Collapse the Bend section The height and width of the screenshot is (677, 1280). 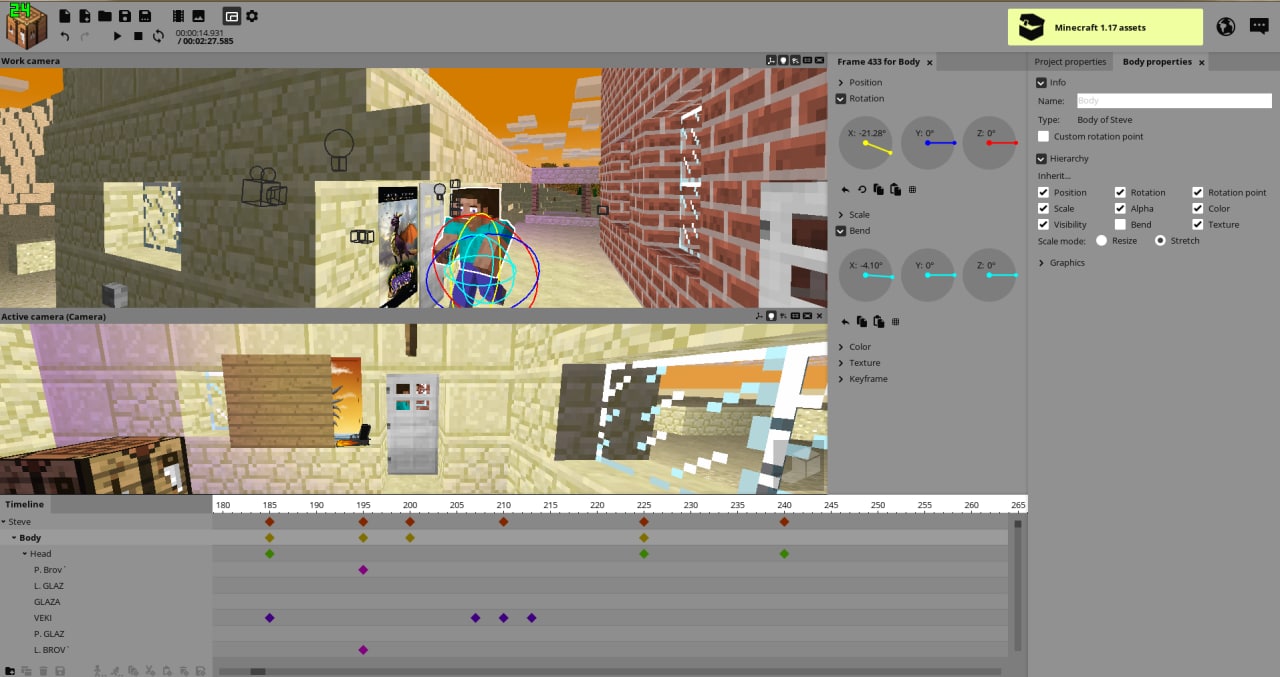[x=841, y=230]
